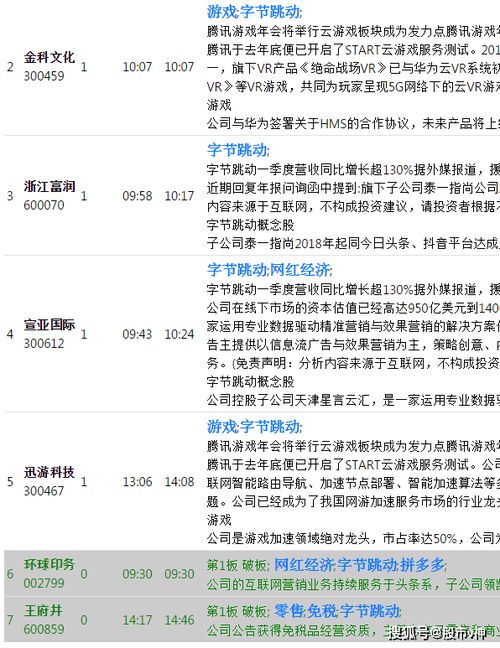The image size is (500, 648).
Task: Click stock name 迅游科技
Action: click(49, 472)
